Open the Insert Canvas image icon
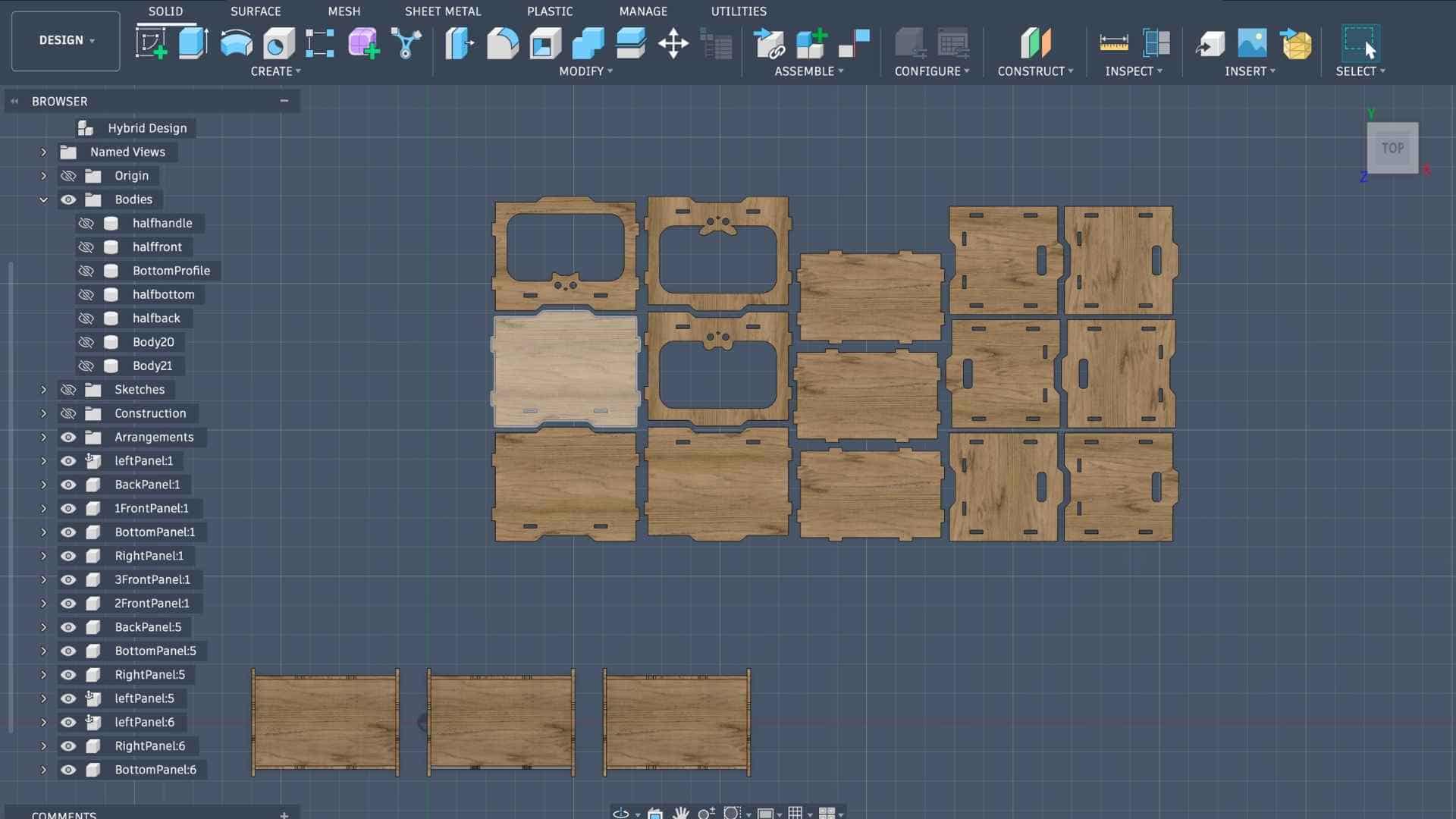 coord(1251,42)
